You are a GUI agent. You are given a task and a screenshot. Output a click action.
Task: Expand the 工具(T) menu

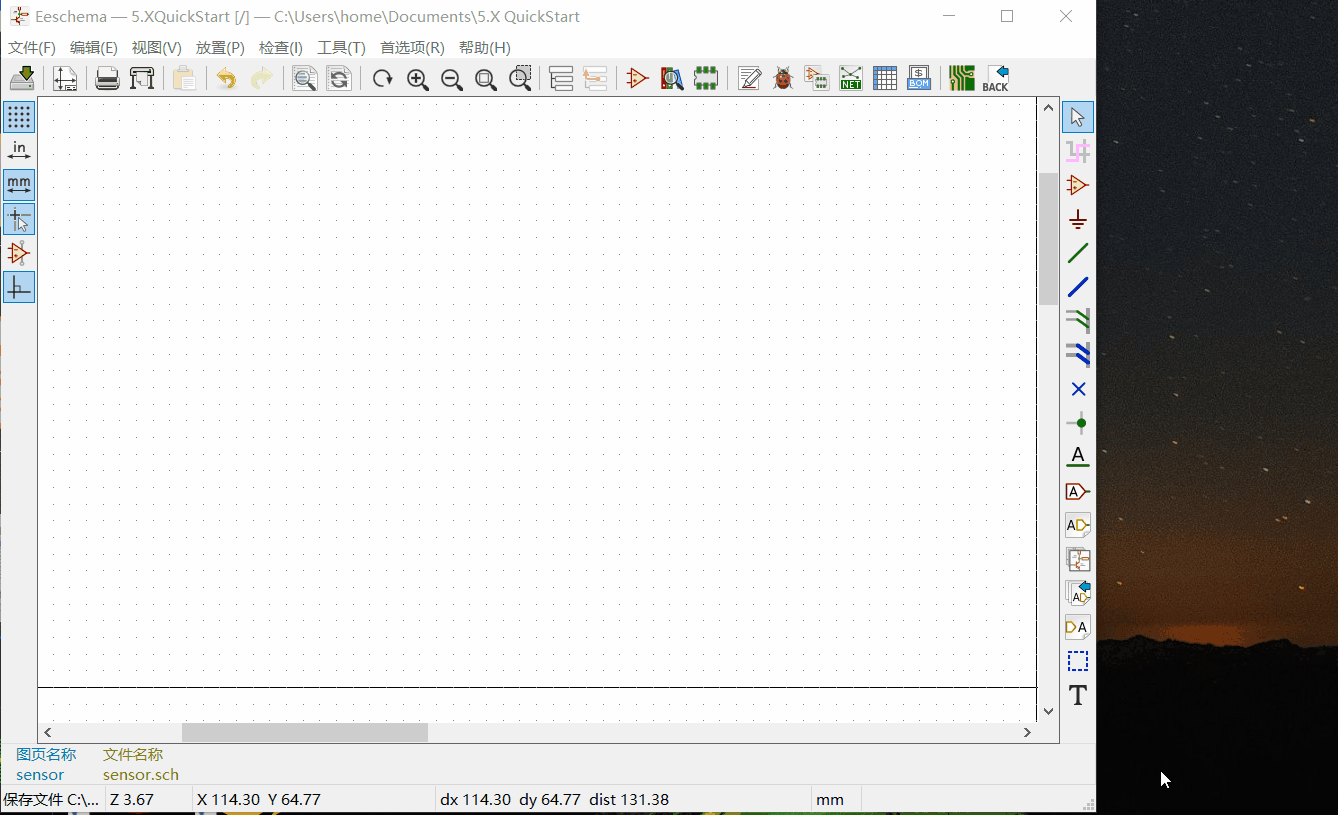pyautogui.click(x=341, y=48)
